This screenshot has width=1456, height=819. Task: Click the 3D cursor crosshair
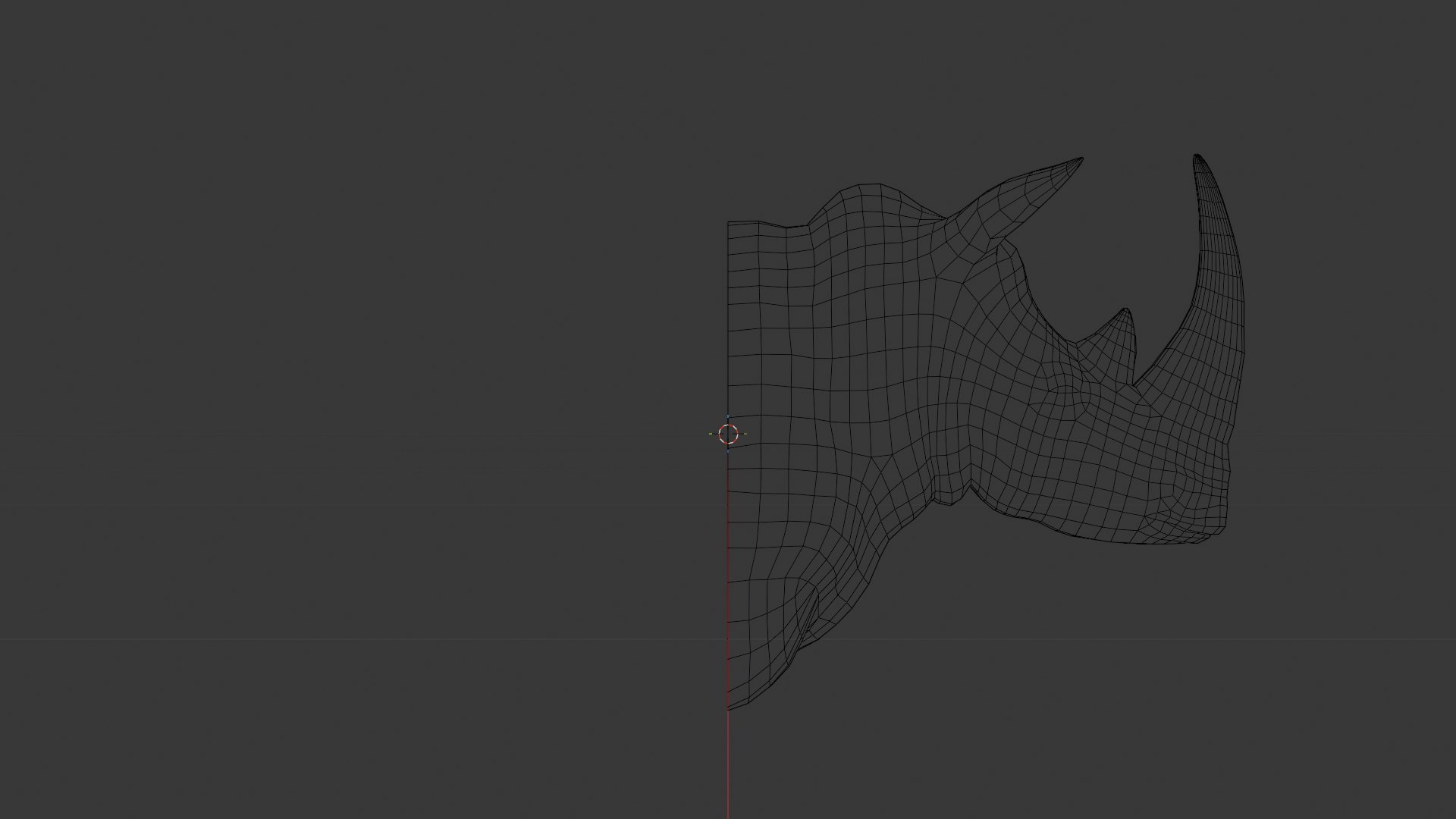click(728, 435)
